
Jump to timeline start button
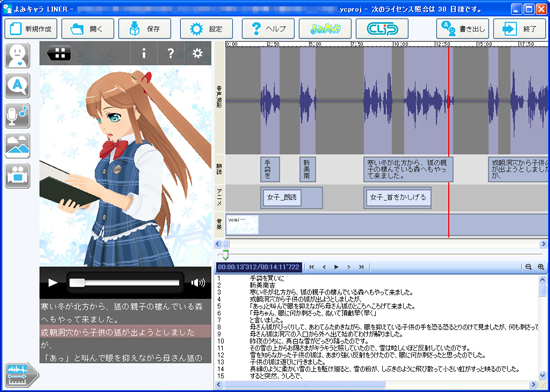[x=311, y=267]
